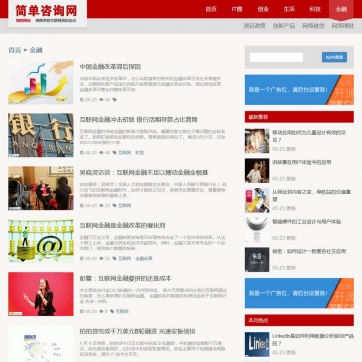
Task: Open the bar chart thumbnail of the first article
Action: pyautogui.click(x=41, y=82)
